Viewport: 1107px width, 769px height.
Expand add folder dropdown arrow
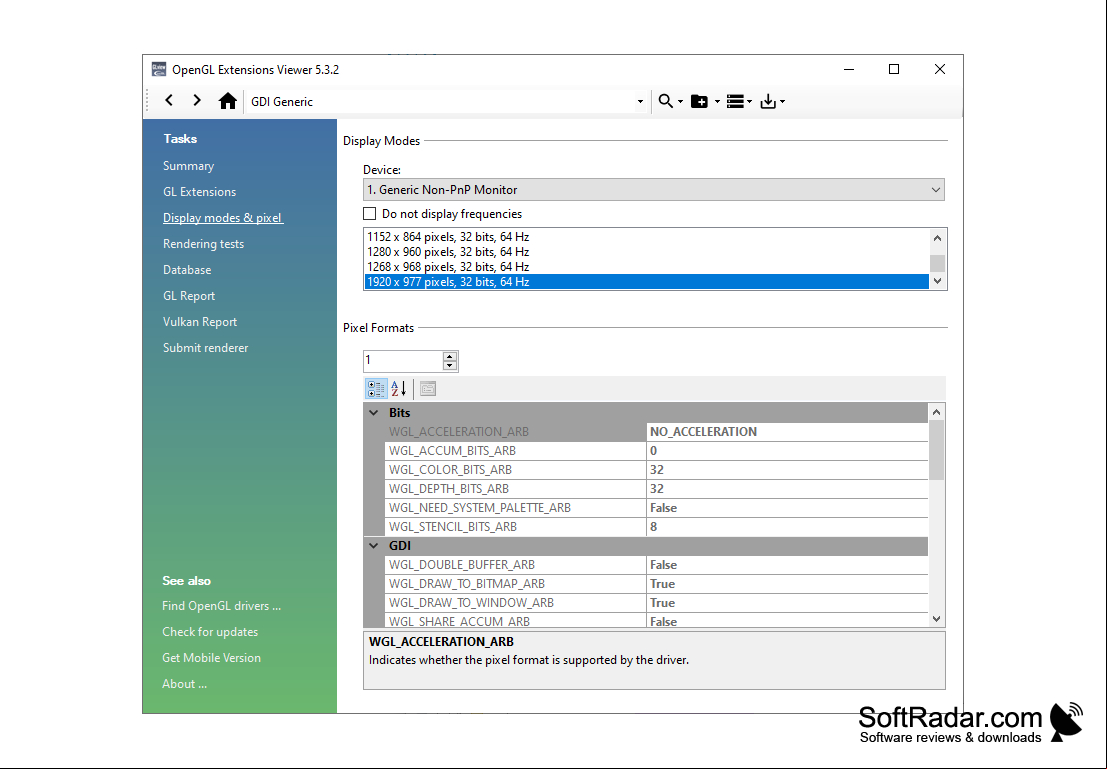[x=717, y=102]
